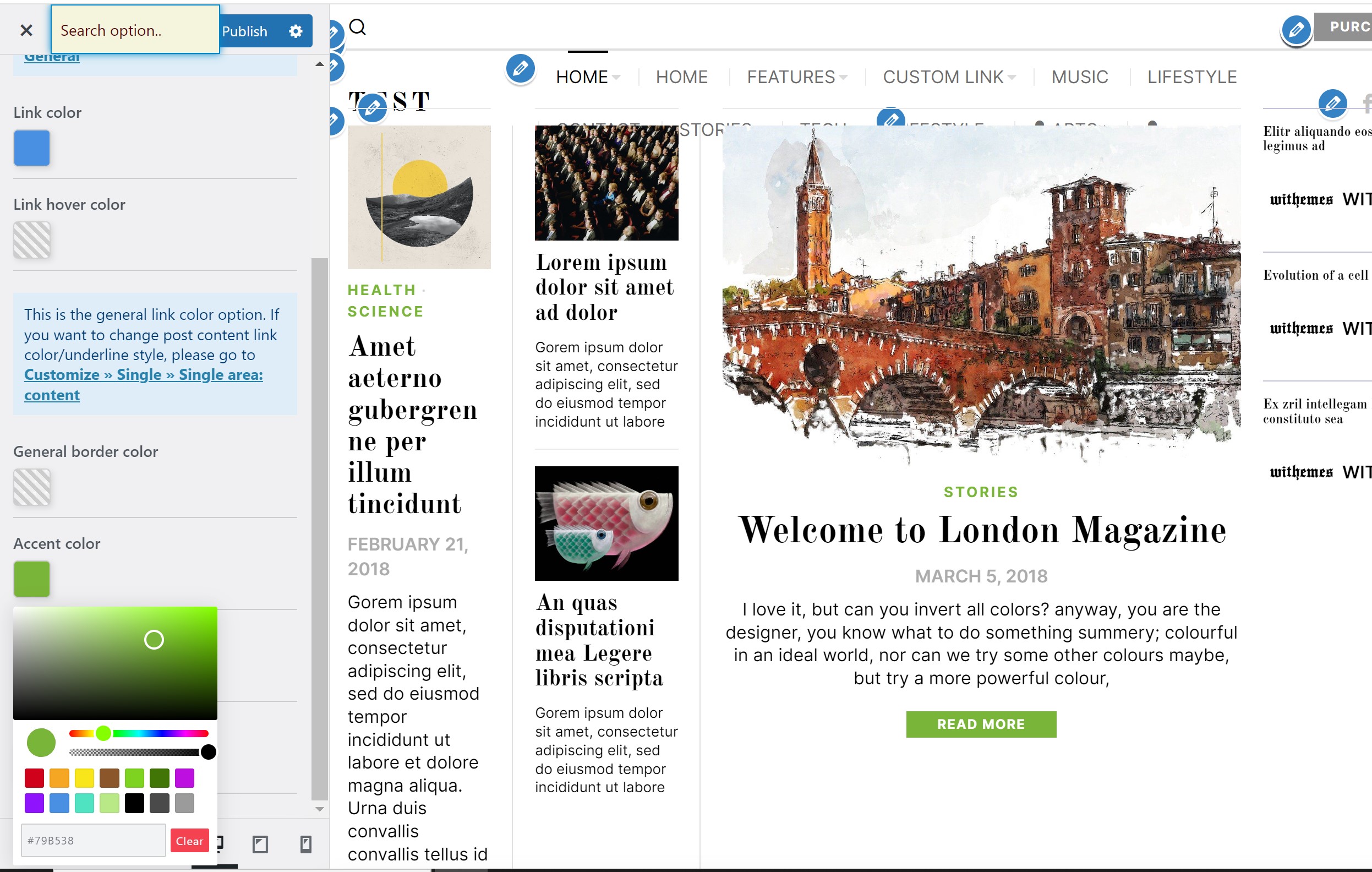Focus the Search option field

(x=135, y=30)
